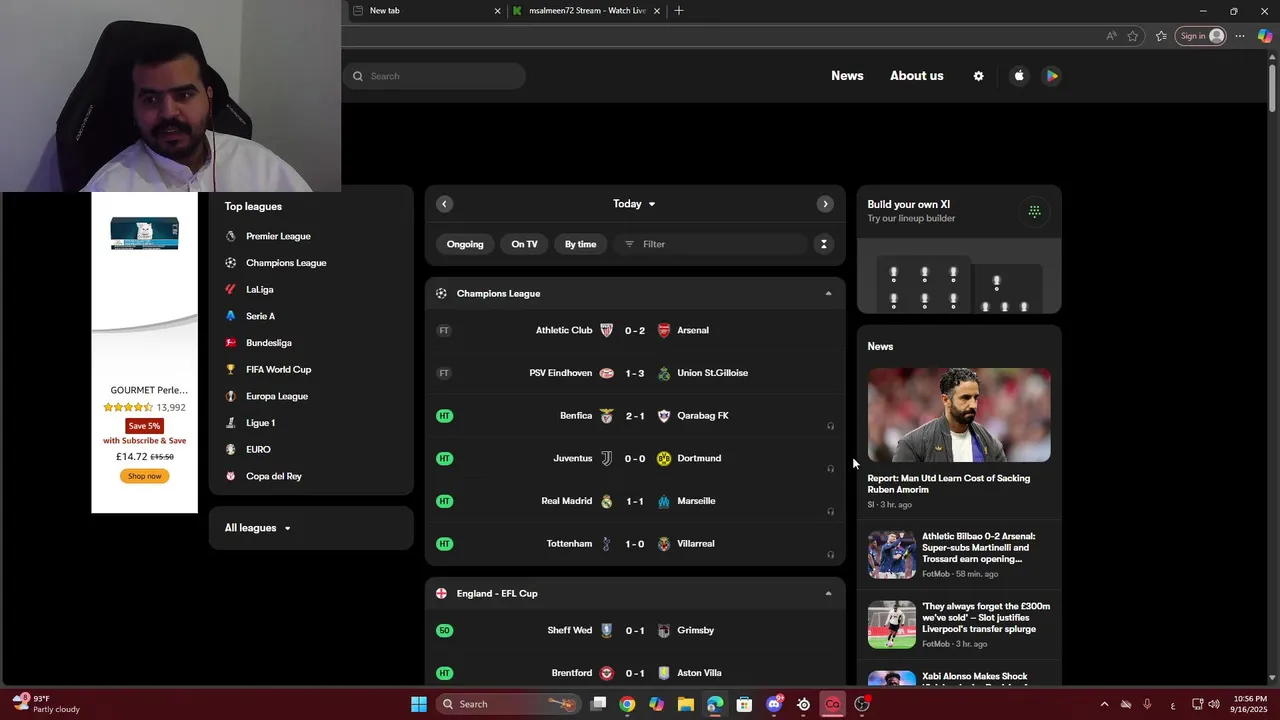This screenshot has width=1280, height=720.
Task: Open Microsoft Store from taskbar
Action: coord(744,704)
